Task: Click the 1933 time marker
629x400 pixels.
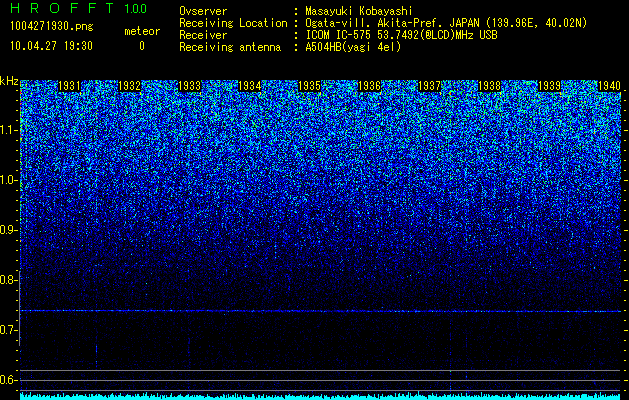Action: point(189,86)
